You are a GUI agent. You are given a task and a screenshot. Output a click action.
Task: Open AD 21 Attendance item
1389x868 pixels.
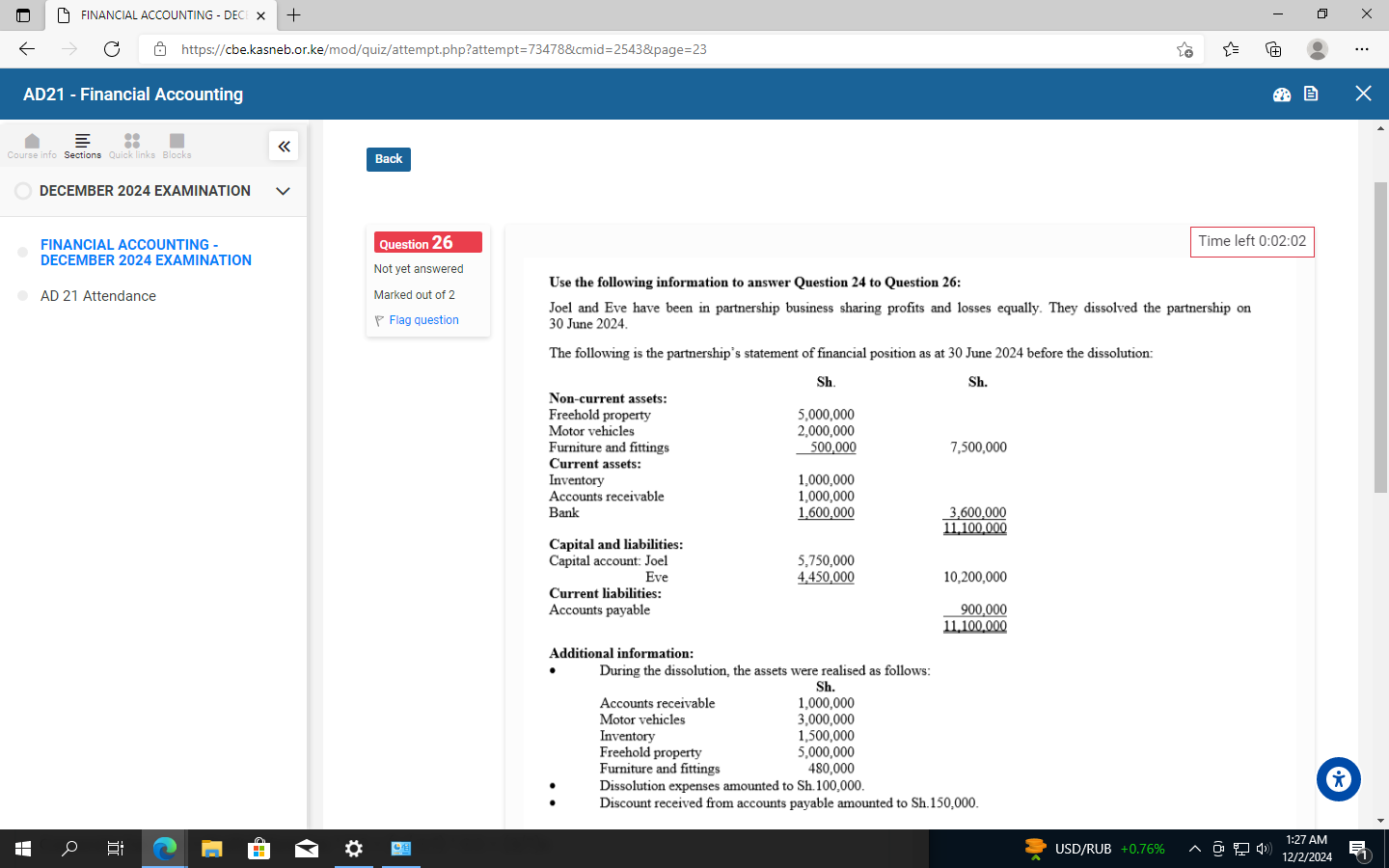tap(98, 296)
